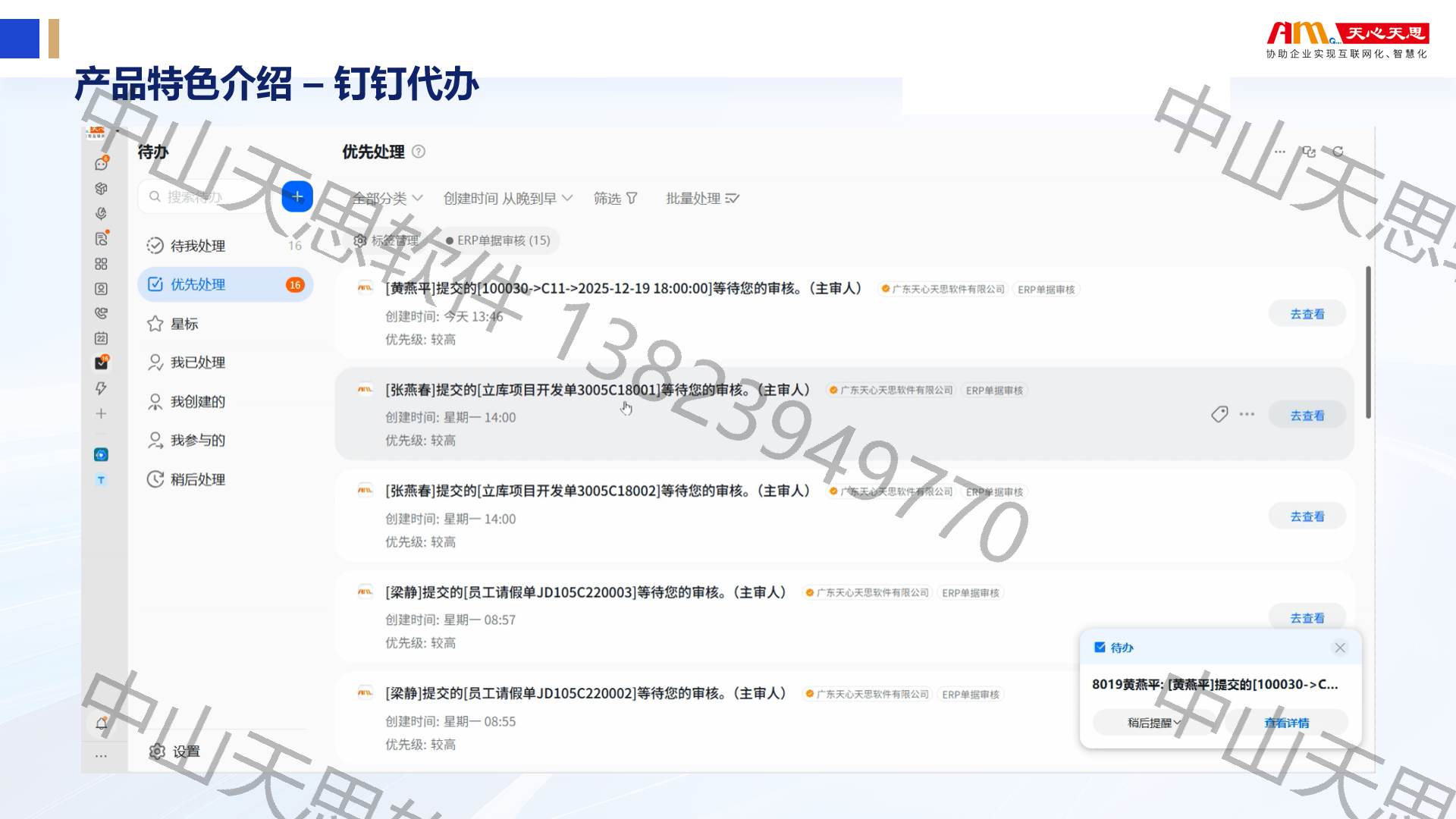The height and width of the screenshot is (819, 1456).
Task: Click the blue add to-do plus button
Action: [x=297, y=197]
